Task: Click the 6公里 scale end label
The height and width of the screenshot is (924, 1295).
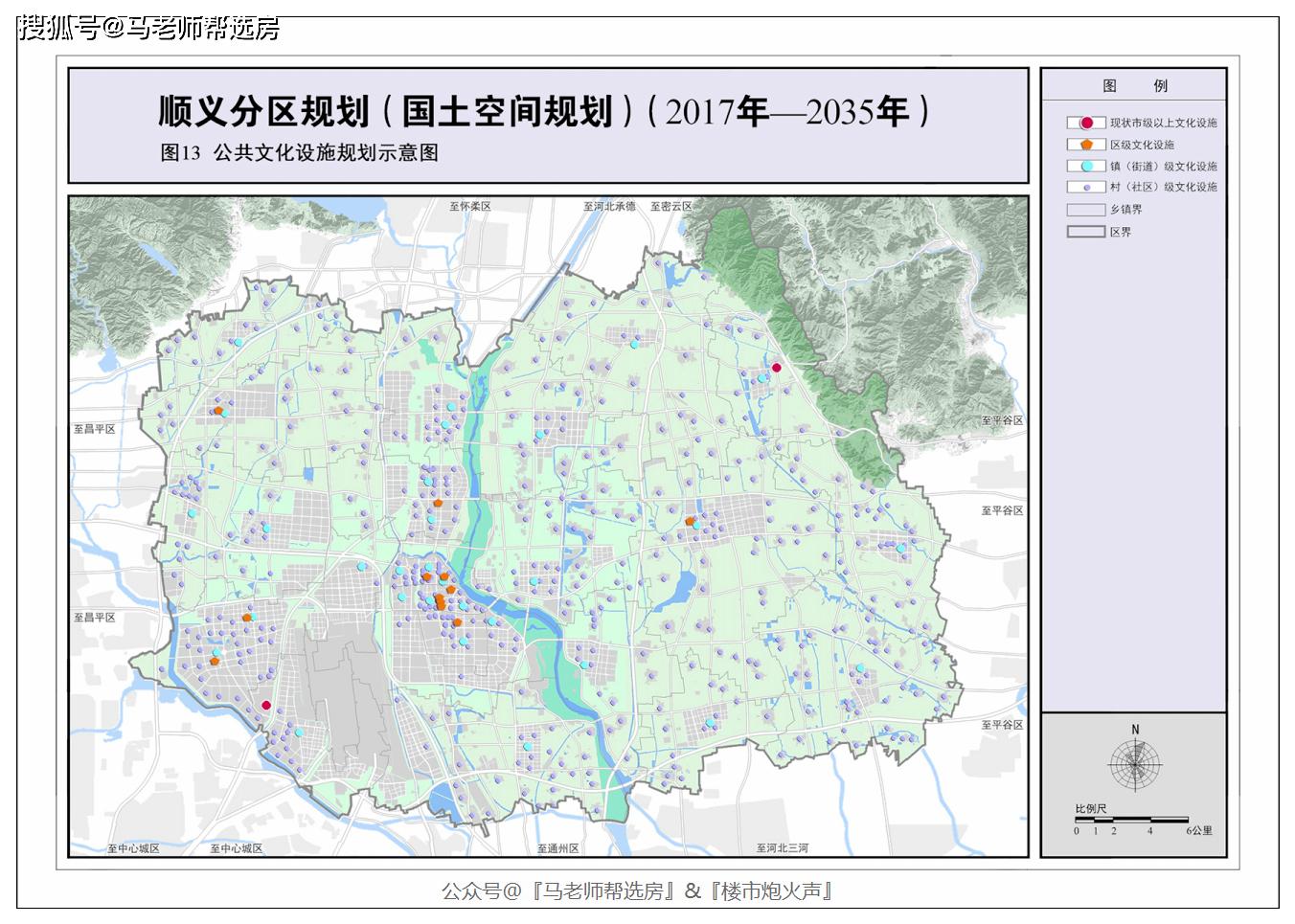Action: [1199, 830]
